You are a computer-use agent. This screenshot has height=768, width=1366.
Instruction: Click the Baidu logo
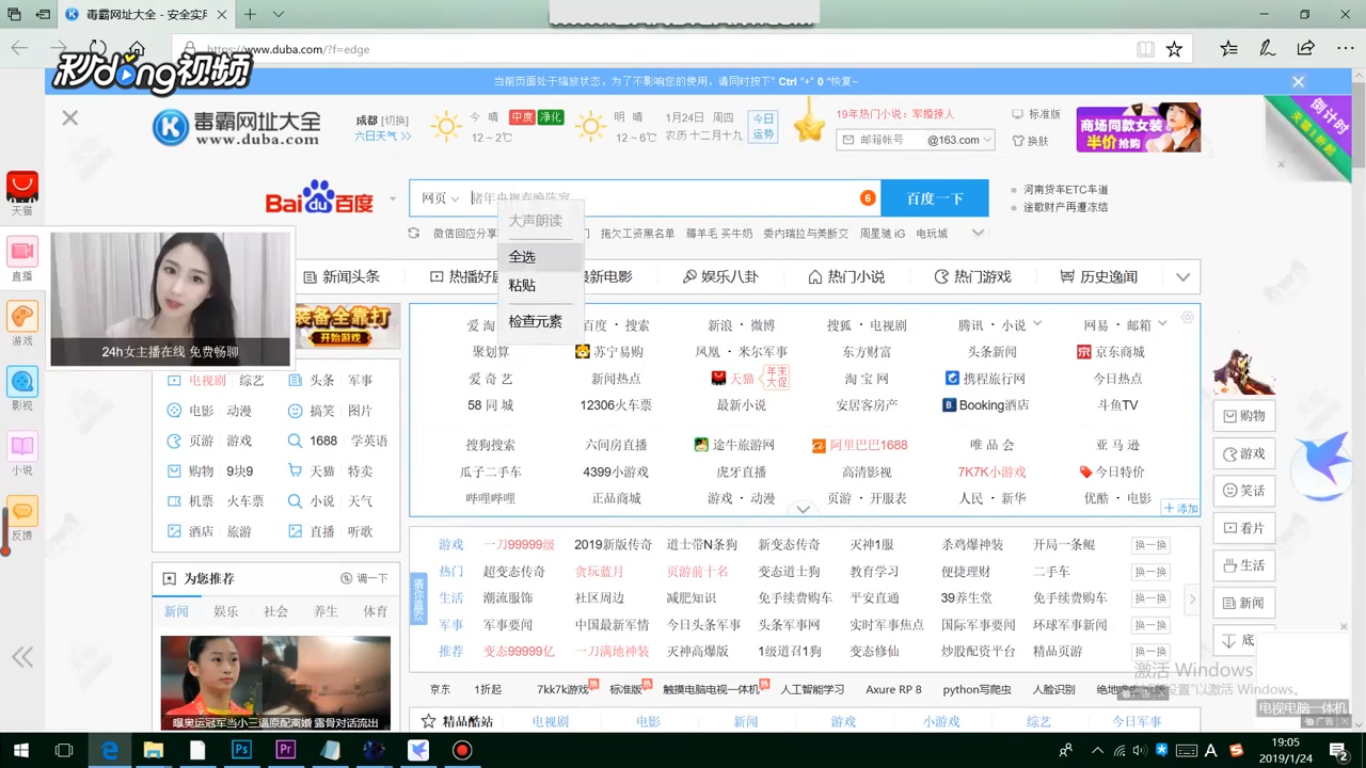click(319, 198)
